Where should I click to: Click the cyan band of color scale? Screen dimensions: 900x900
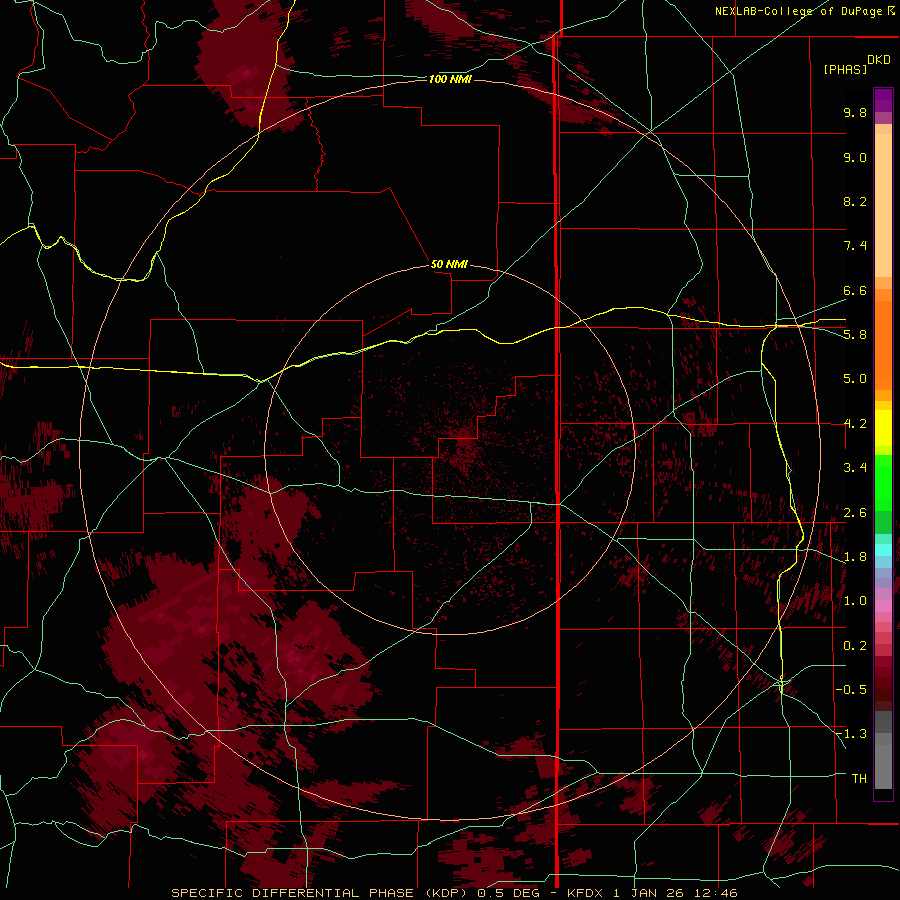point(883,550)
